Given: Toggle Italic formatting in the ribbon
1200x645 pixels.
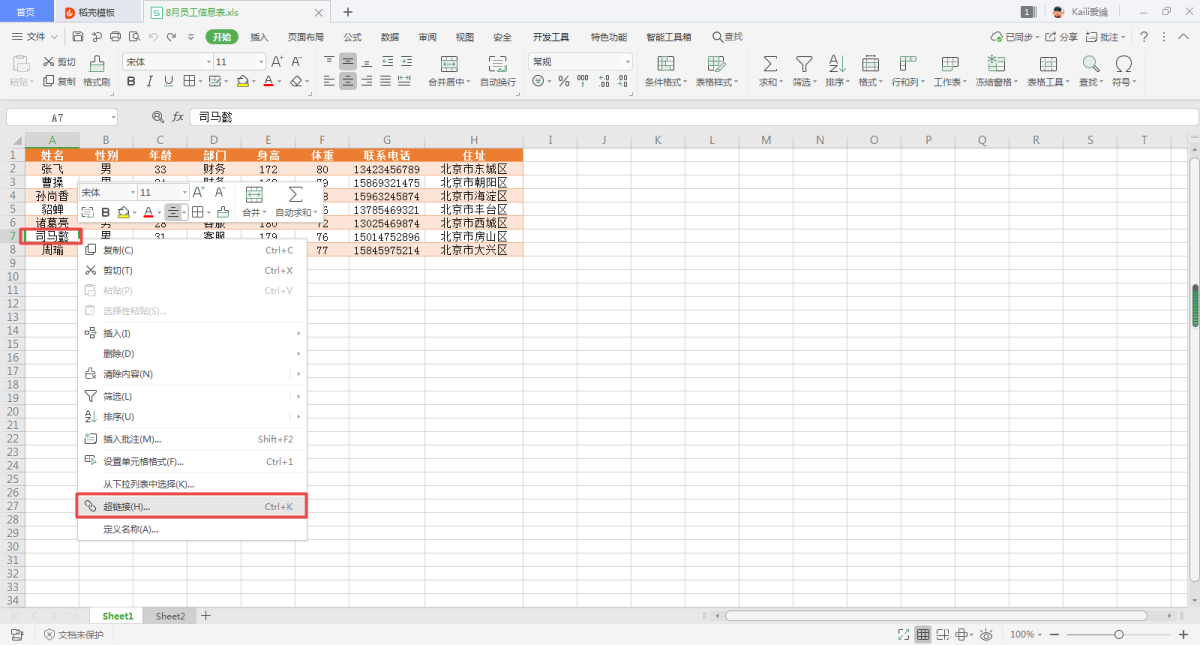Looking at the screenshot, I should pyautogui.click(x=150, y=81).
